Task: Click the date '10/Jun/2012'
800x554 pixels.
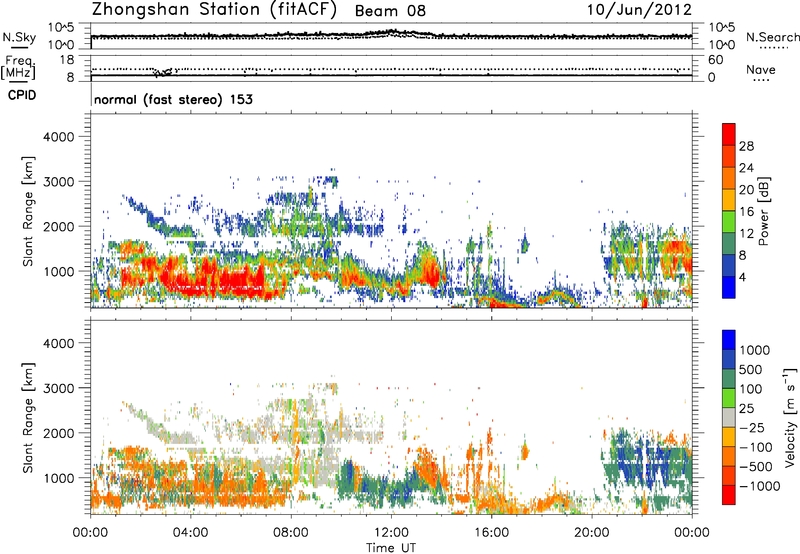Action: [639, 10]
